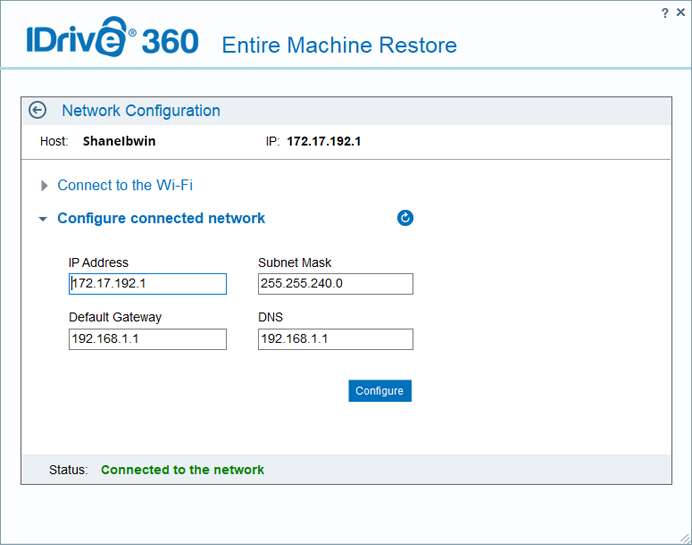The image size is (692, 545).
Task: Click the IP value 172.17.192.1 in header
Action: coord(324,141)
